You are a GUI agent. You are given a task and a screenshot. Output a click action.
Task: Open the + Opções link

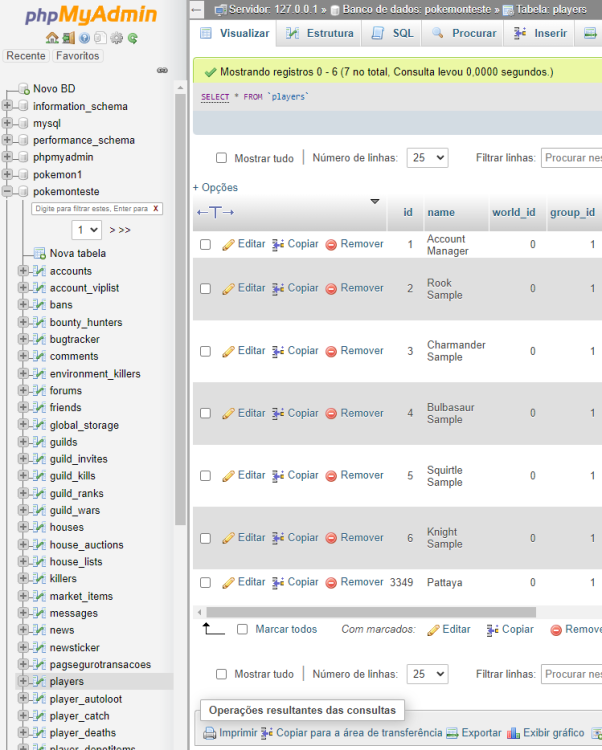pyautogui.click(x=215, y=187)
